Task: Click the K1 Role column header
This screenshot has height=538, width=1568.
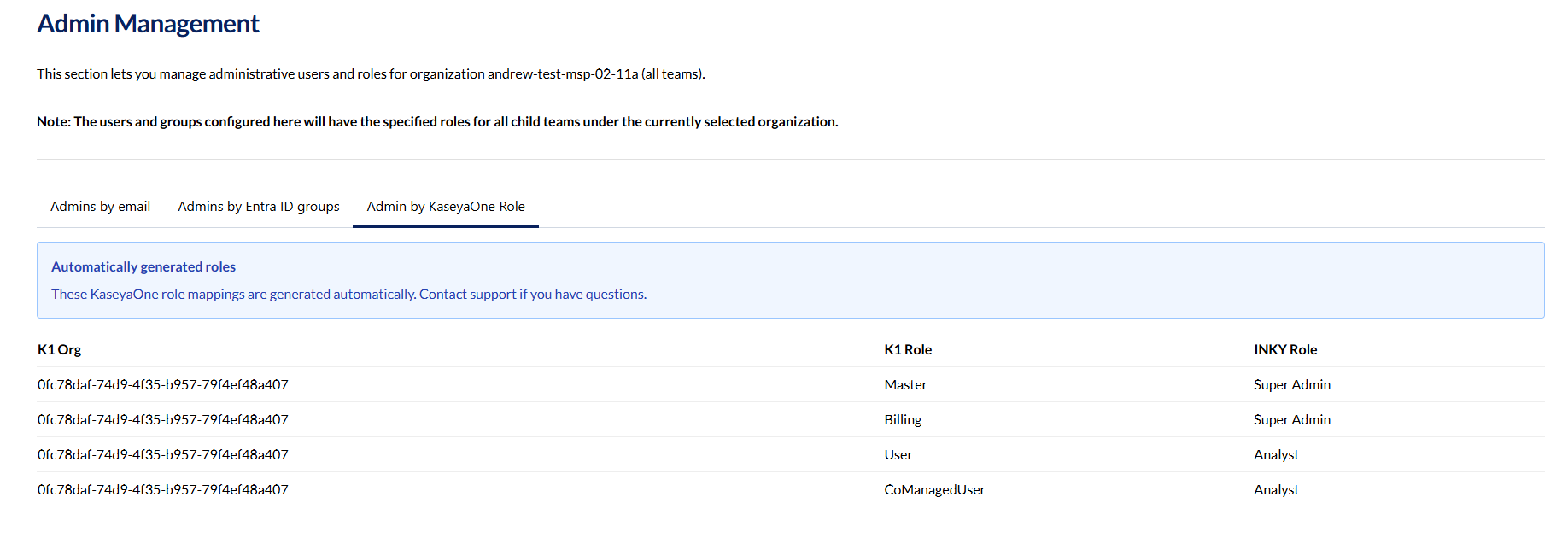Action: (908, 350)
